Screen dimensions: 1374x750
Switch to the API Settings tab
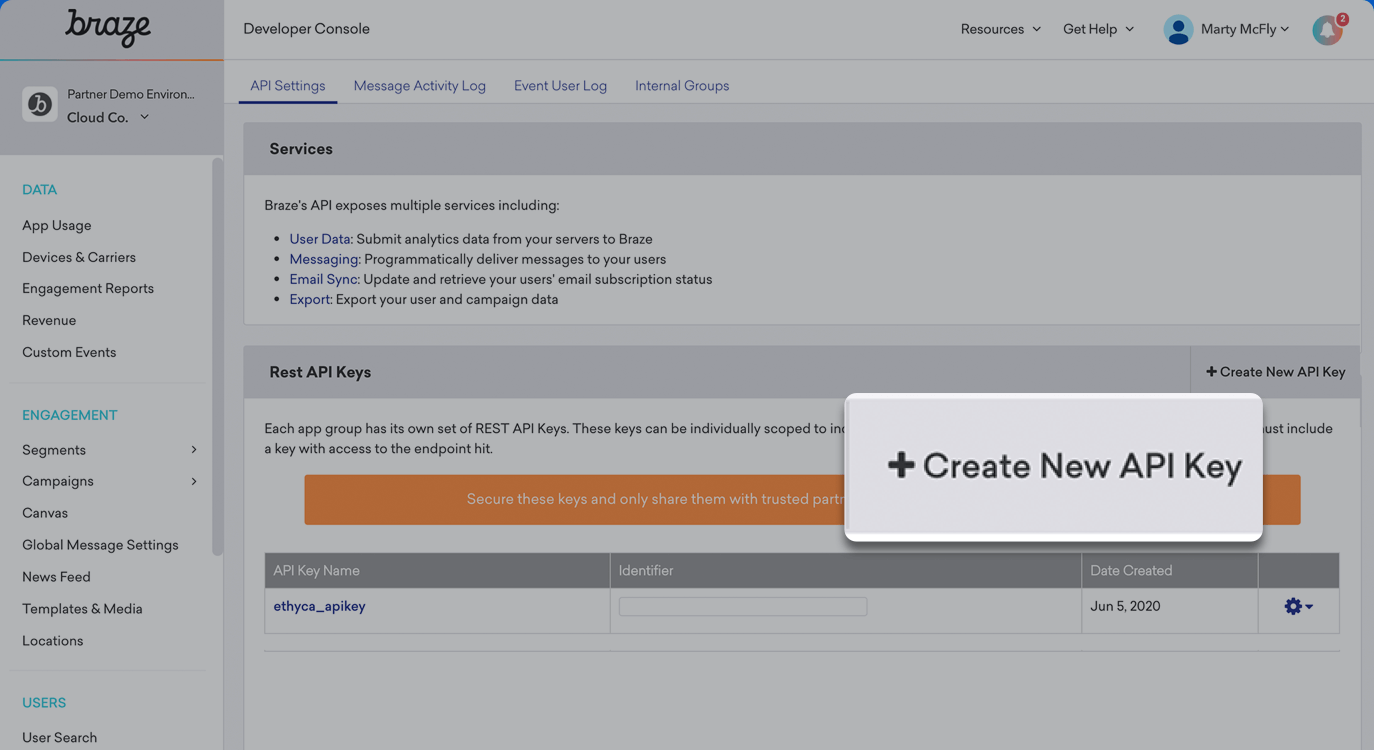(x=287, y=86)
